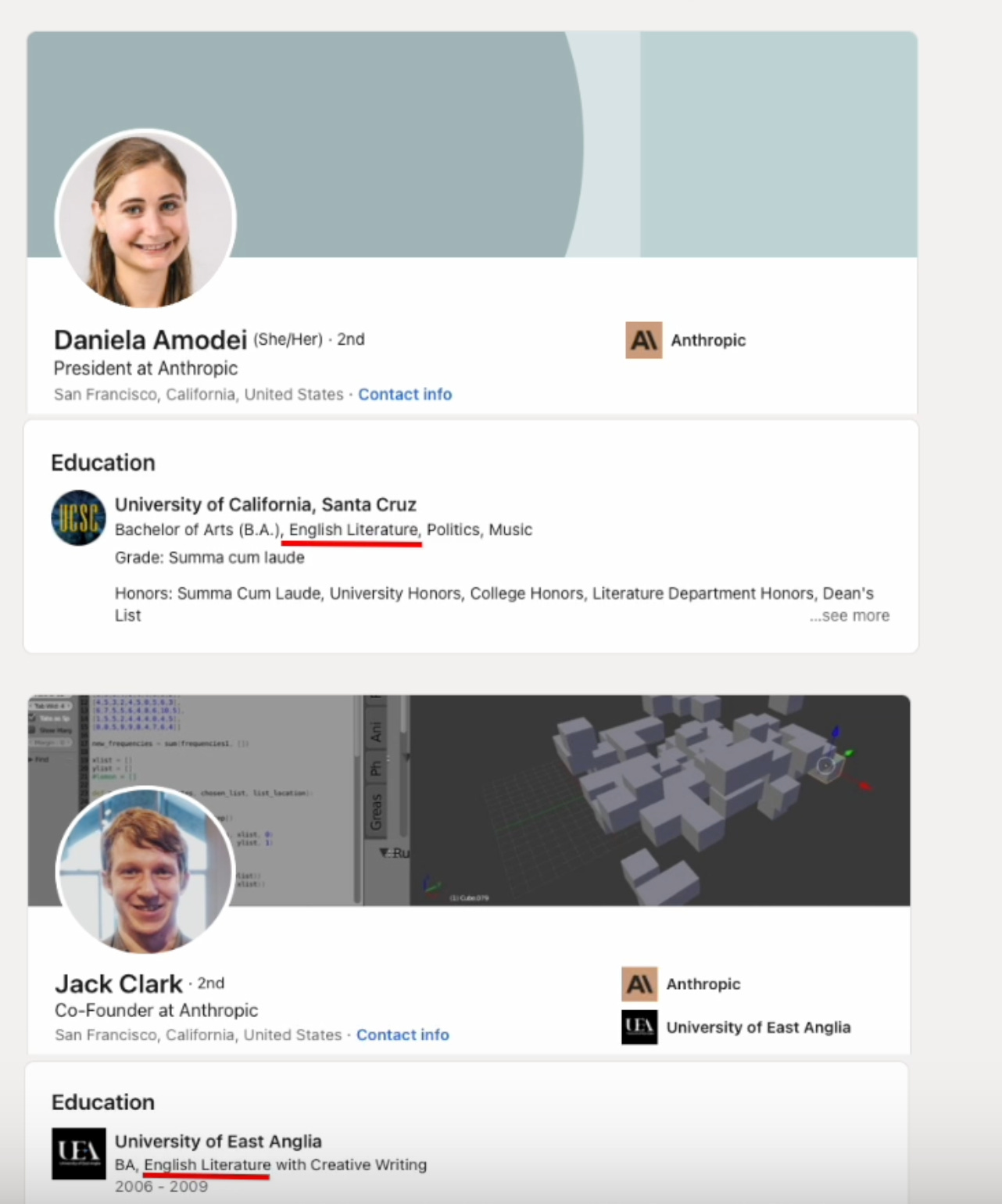Open University of California, Santa Cruz education entry
The height and width of the screenshot is (1204, 1002).
[266, 504]
